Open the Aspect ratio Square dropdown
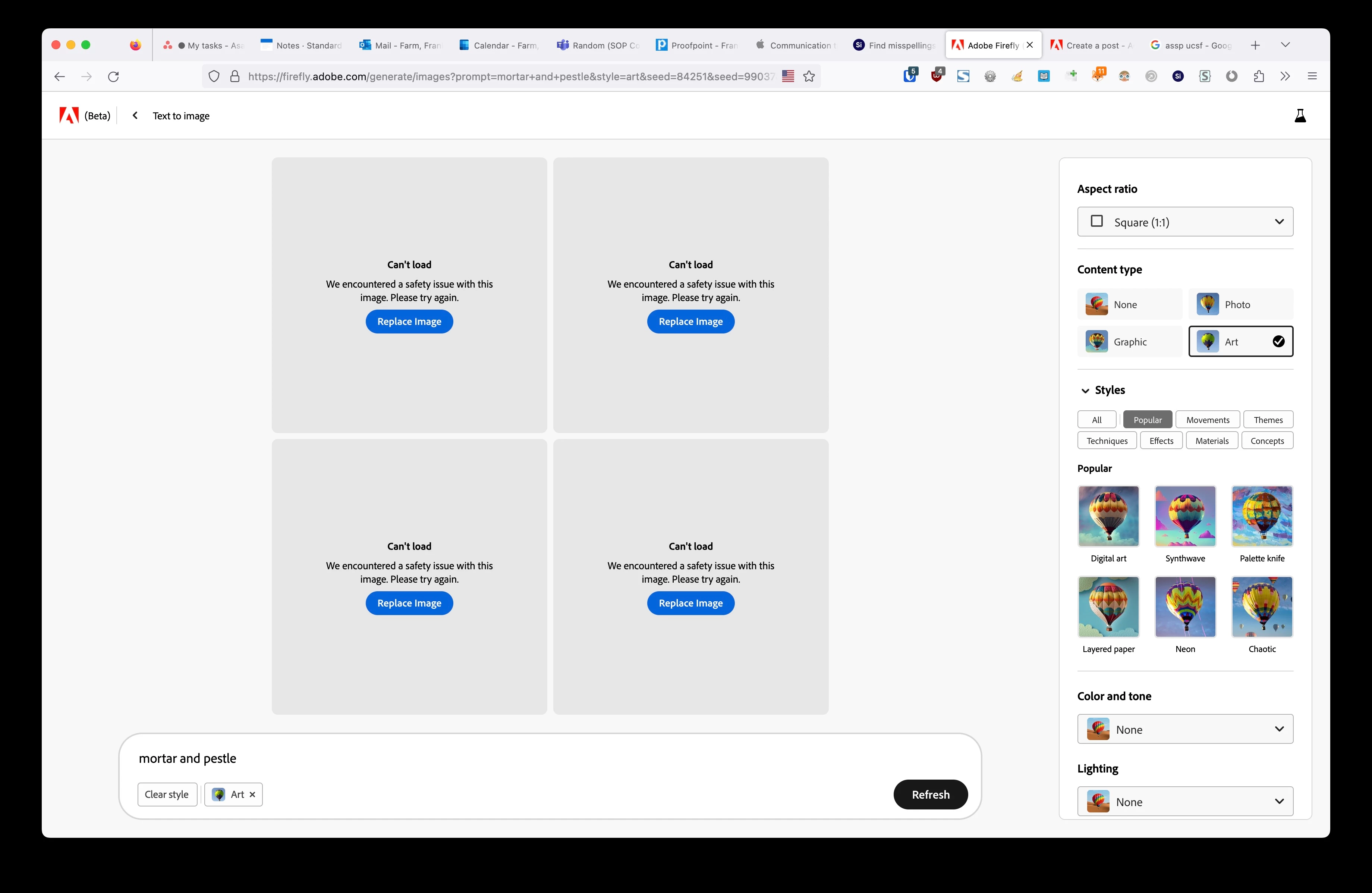 [1184, 222]
